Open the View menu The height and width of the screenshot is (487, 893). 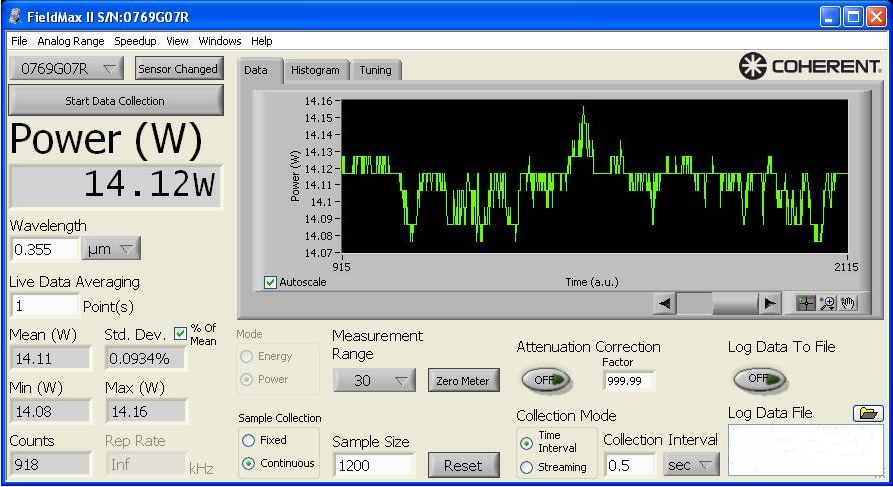tap(177, 41)
